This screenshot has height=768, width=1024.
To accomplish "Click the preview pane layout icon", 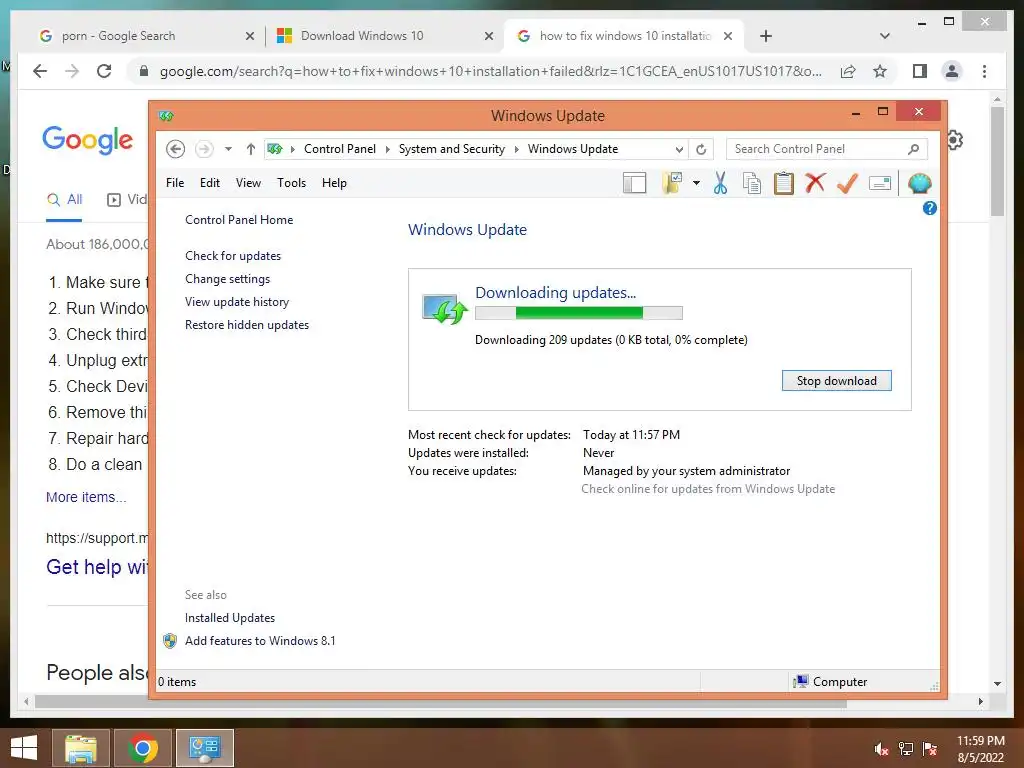I will coord(635,184).
